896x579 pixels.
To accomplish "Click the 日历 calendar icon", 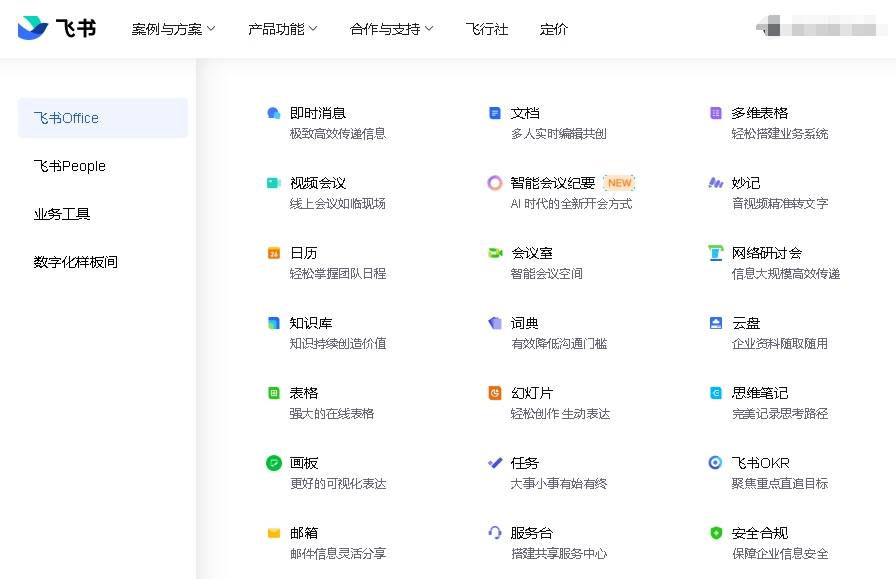I will click(x=274, y=253).
